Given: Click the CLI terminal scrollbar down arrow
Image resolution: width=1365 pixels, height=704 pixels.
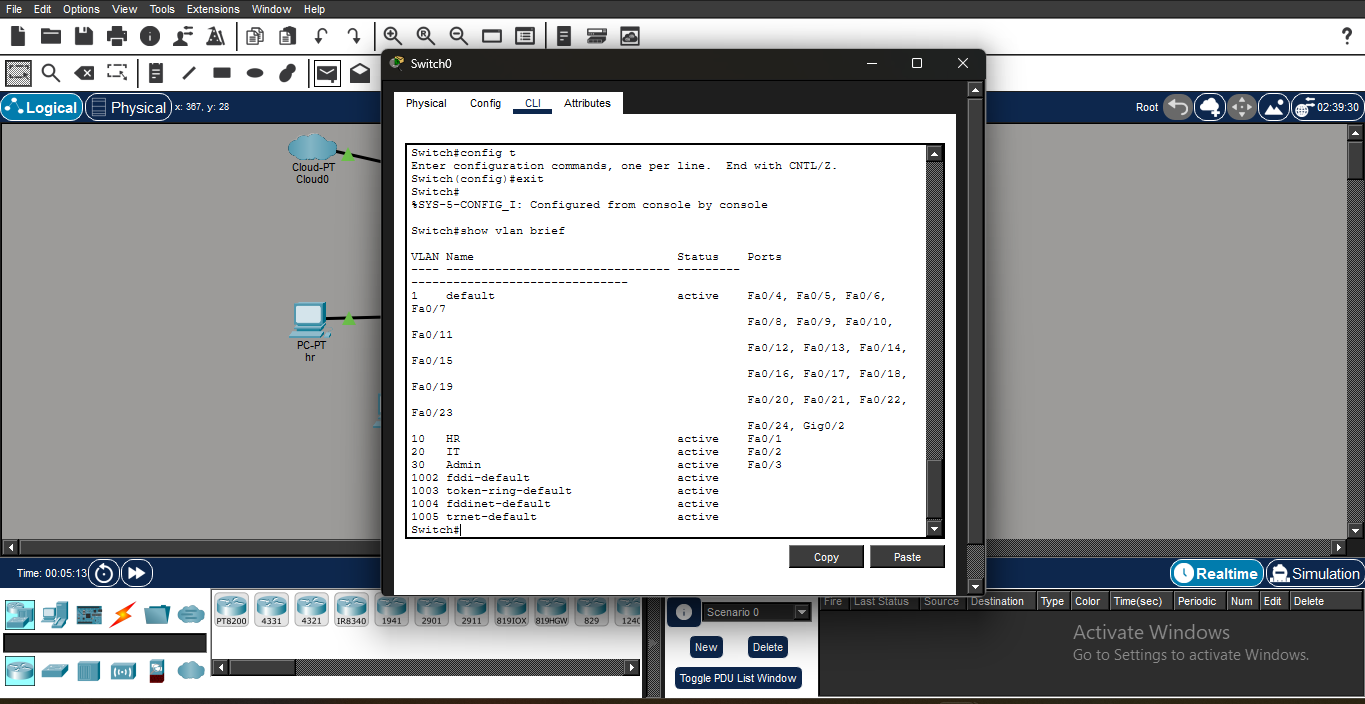Looking at the screenshot, I should coord(935,529).
